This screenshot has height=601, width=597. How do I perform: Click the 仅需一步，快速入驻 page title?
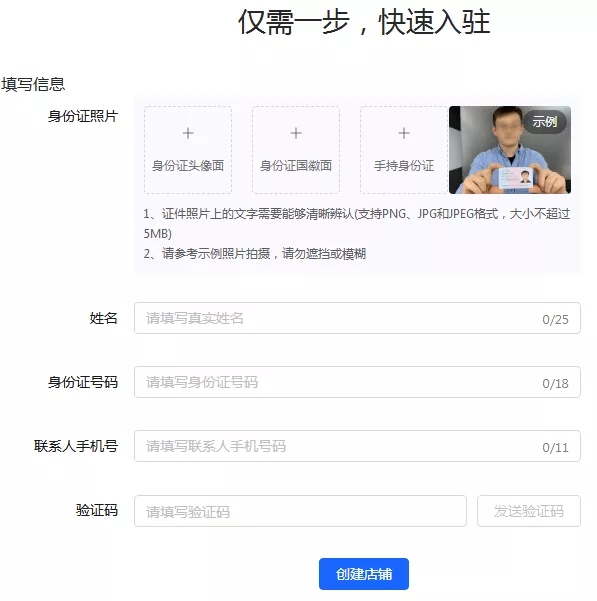pyautogui.click(x=364, y=22)
